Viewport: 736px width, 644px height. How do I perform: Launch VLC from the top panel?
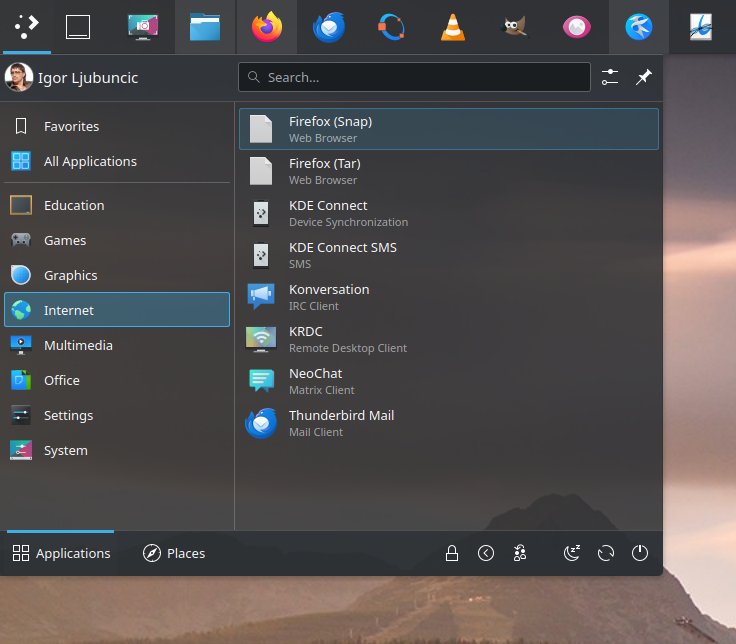coord(453,28)
